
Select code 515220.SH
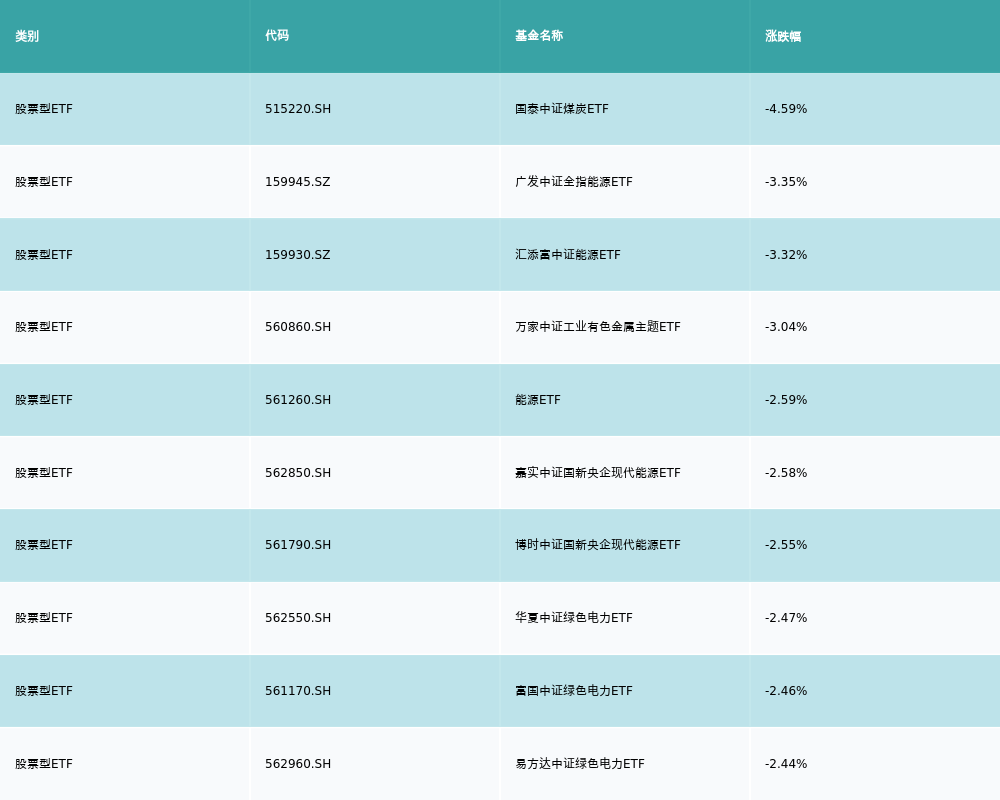(x=298, y=109)
